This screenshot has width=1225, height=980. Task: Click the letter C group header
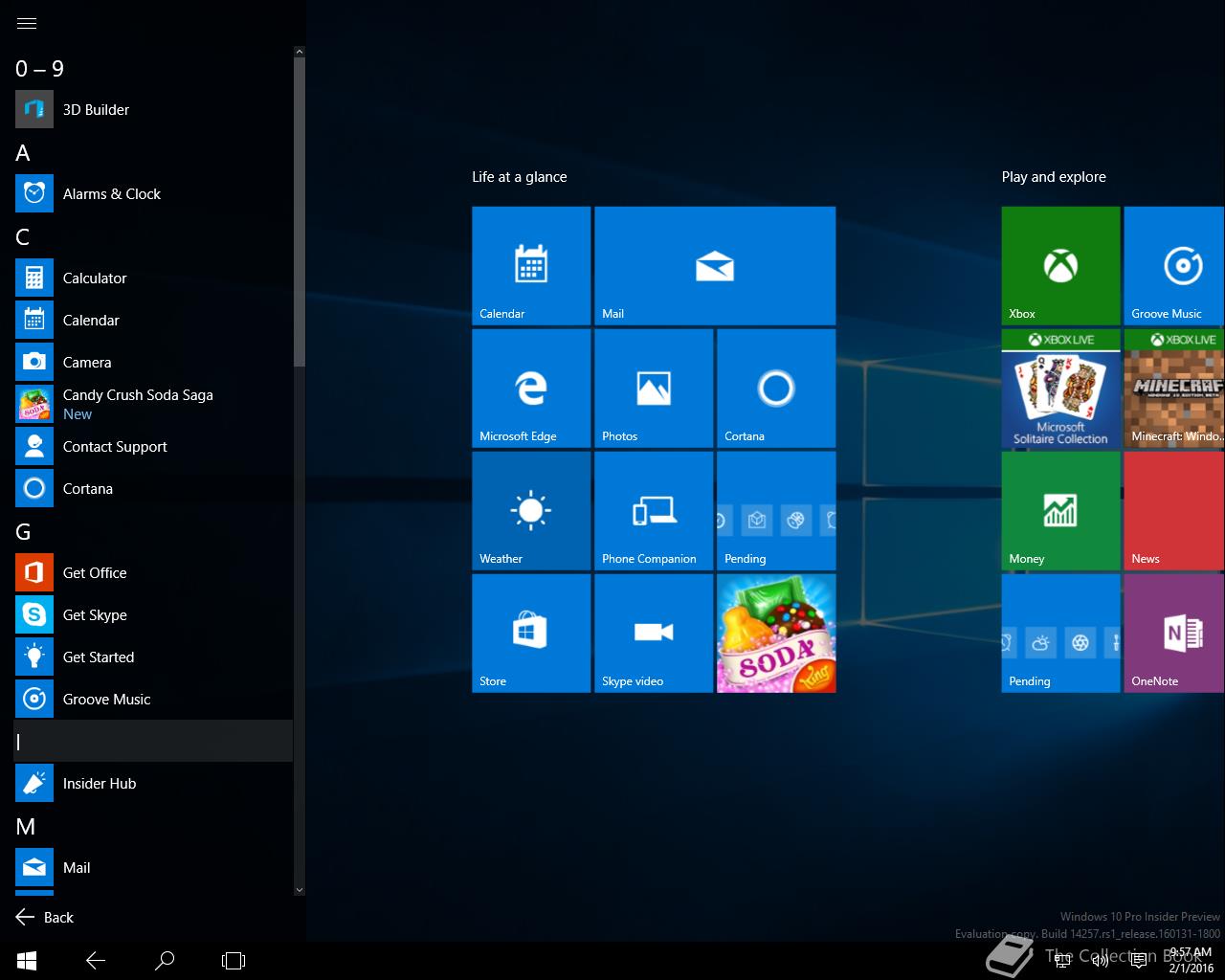pos(153,235)
